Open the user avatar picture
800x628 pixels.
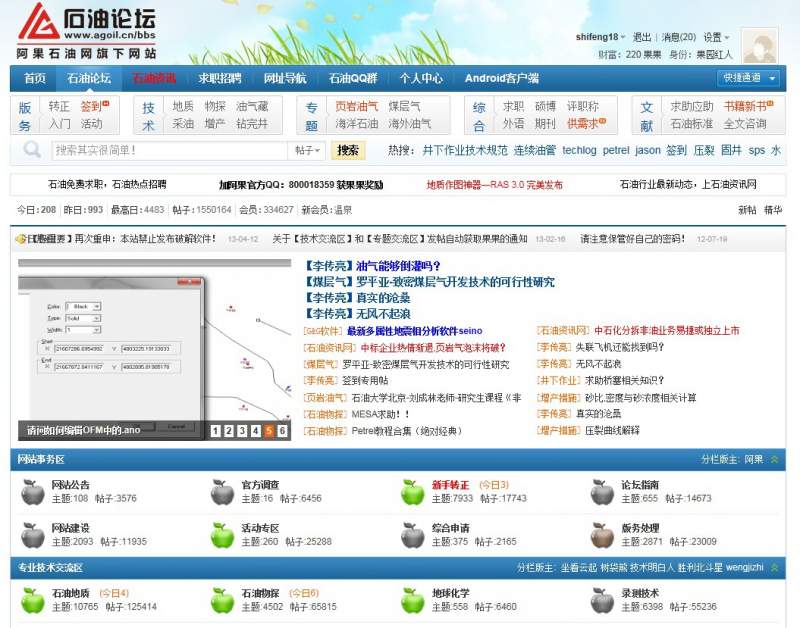coord(760,46)
